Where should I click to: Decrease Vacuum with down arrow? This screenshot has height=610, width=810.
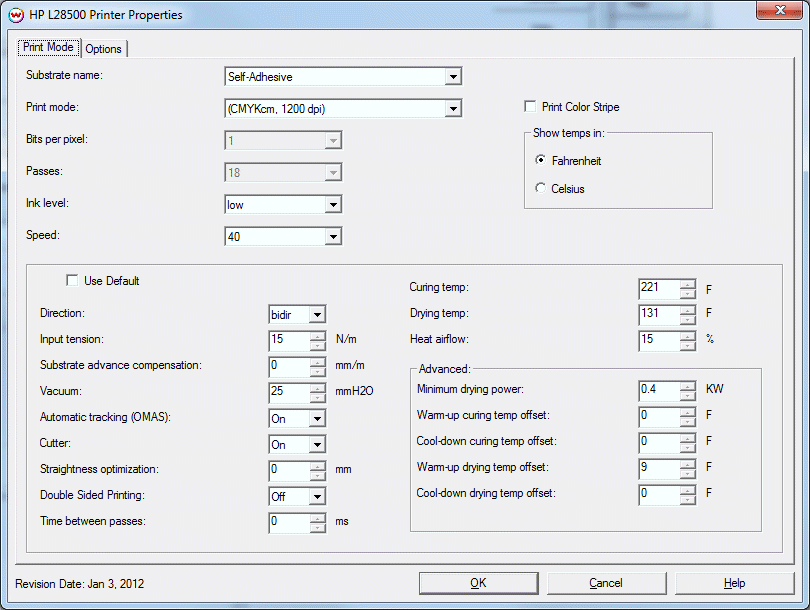coord(318,396)
